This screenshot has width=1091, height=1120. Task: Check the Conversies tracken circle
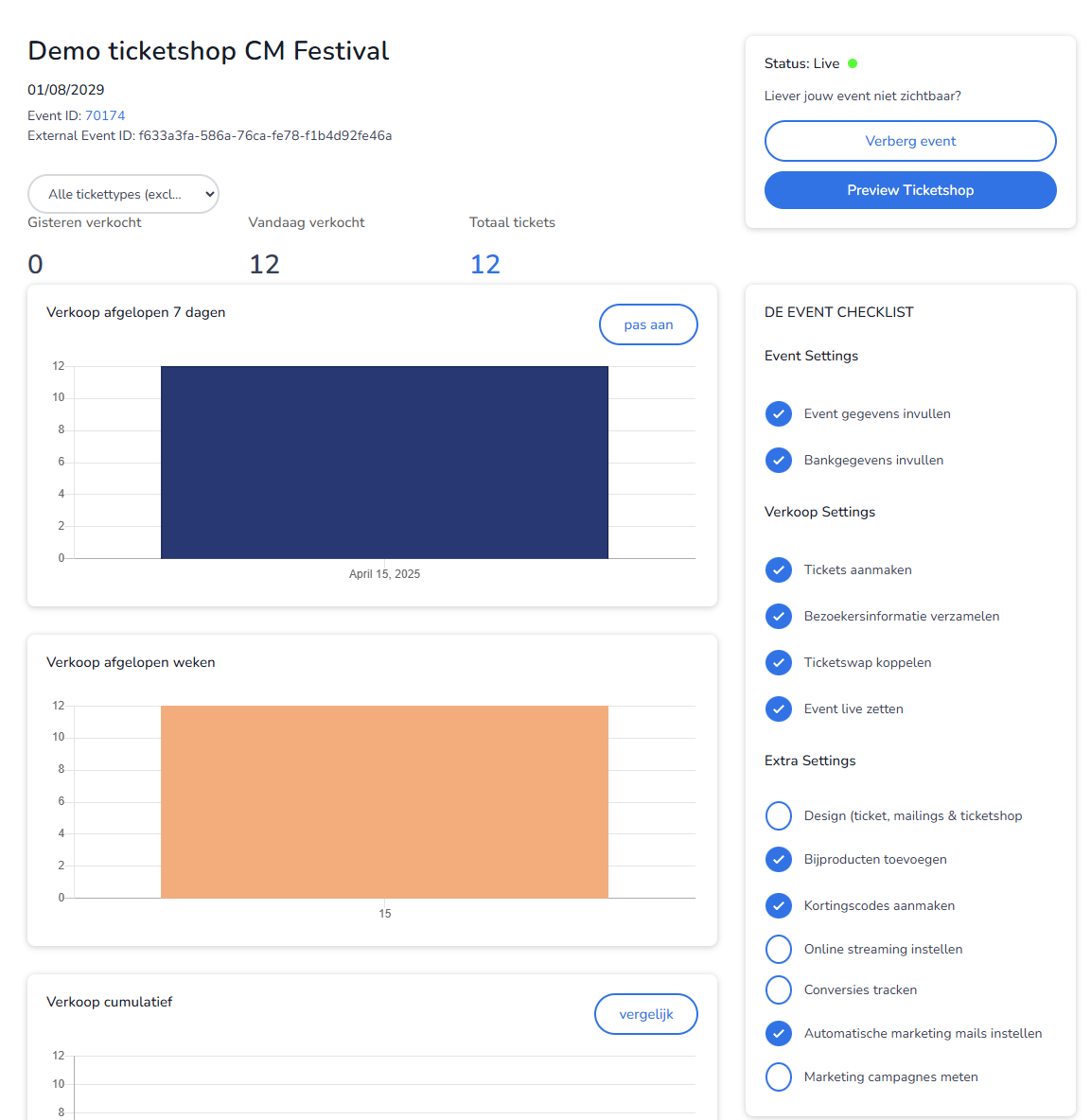pyautogui.click(x=779, y=989)
